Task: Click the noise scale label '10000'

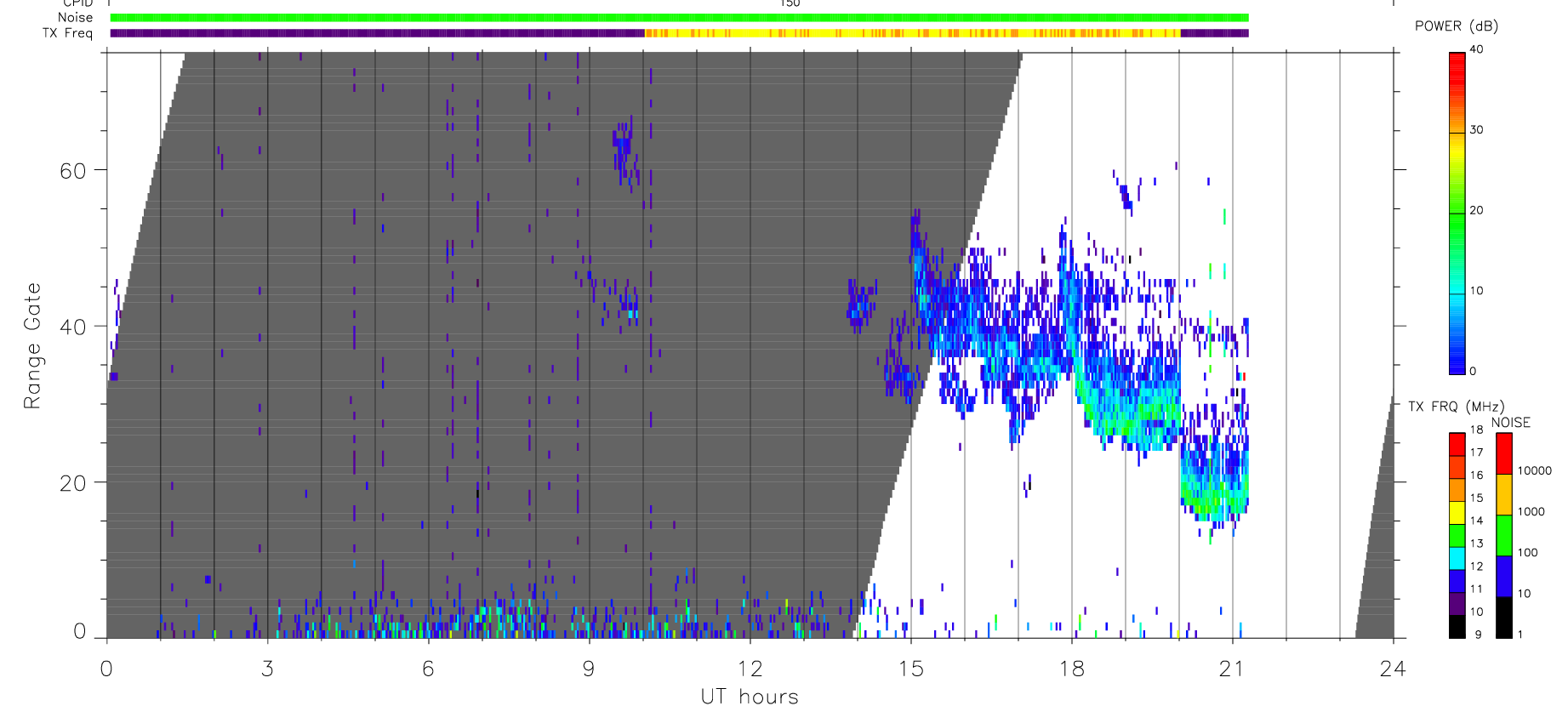Action: (x=1535, y=471)
